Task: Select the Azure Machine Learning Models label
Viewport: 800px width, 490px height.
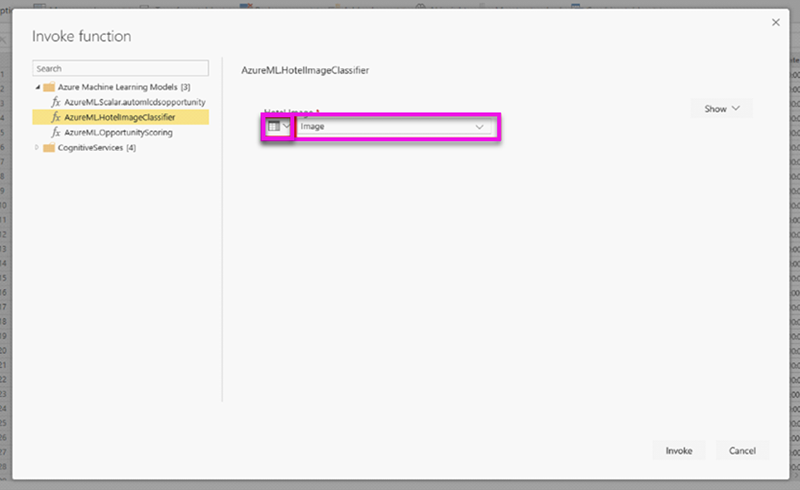Action: click(x=116, y=88)
